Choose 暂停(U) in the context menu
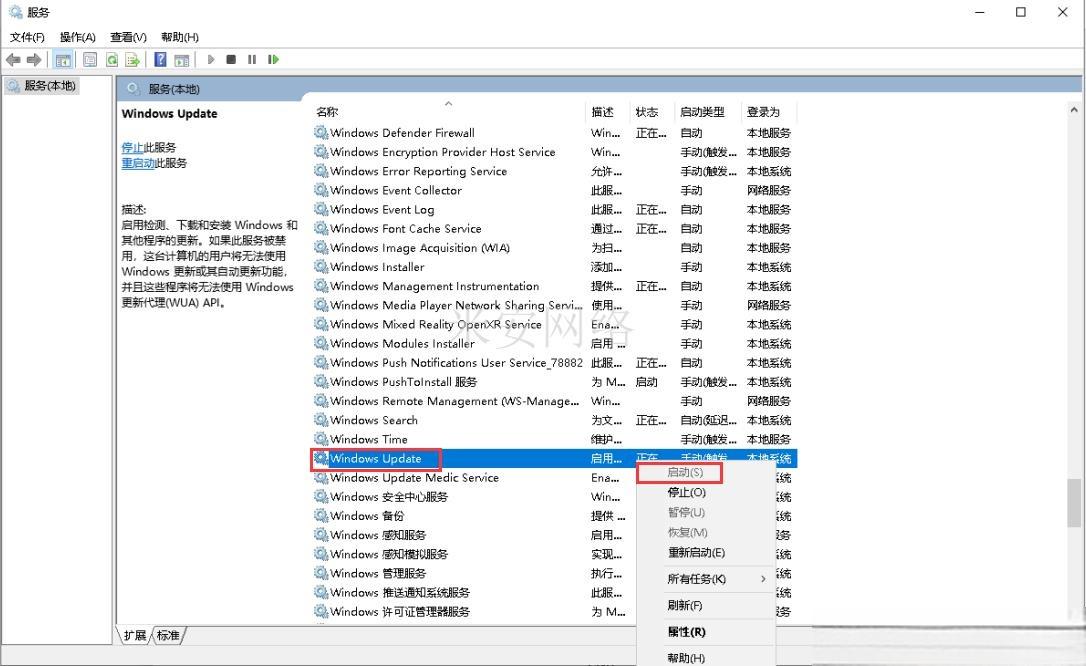The image size is (1086, 666). (x=705, y=512)
